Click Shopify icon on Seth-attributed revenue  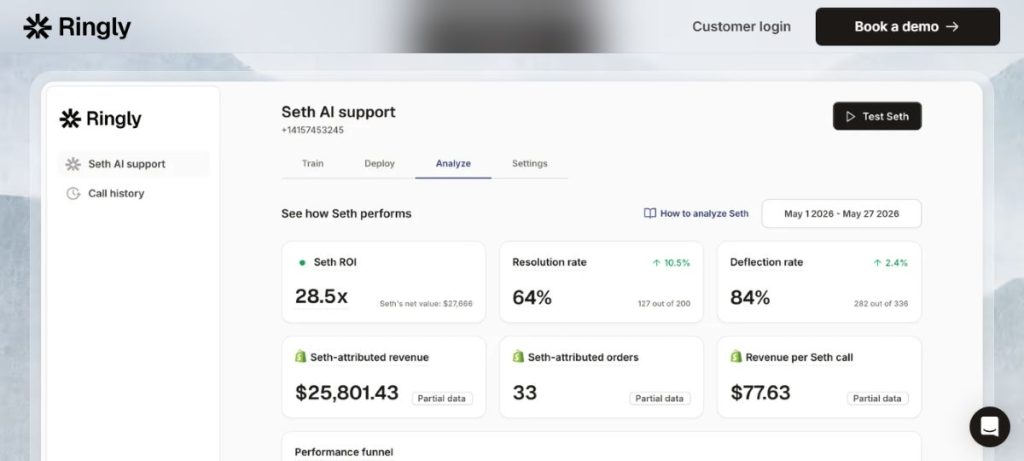[300, 357]
